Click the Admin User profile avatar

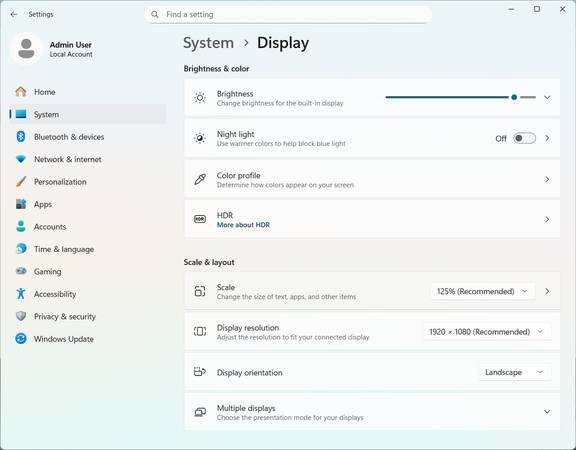[x=26, y=49]
